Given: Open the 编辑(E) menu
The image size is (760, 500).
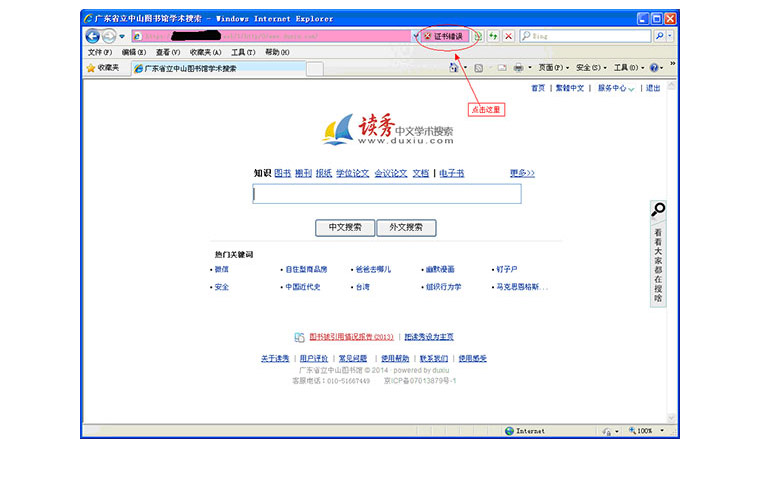Looking at the screenshot, I should pyautogui.click(x=134, y=52).
